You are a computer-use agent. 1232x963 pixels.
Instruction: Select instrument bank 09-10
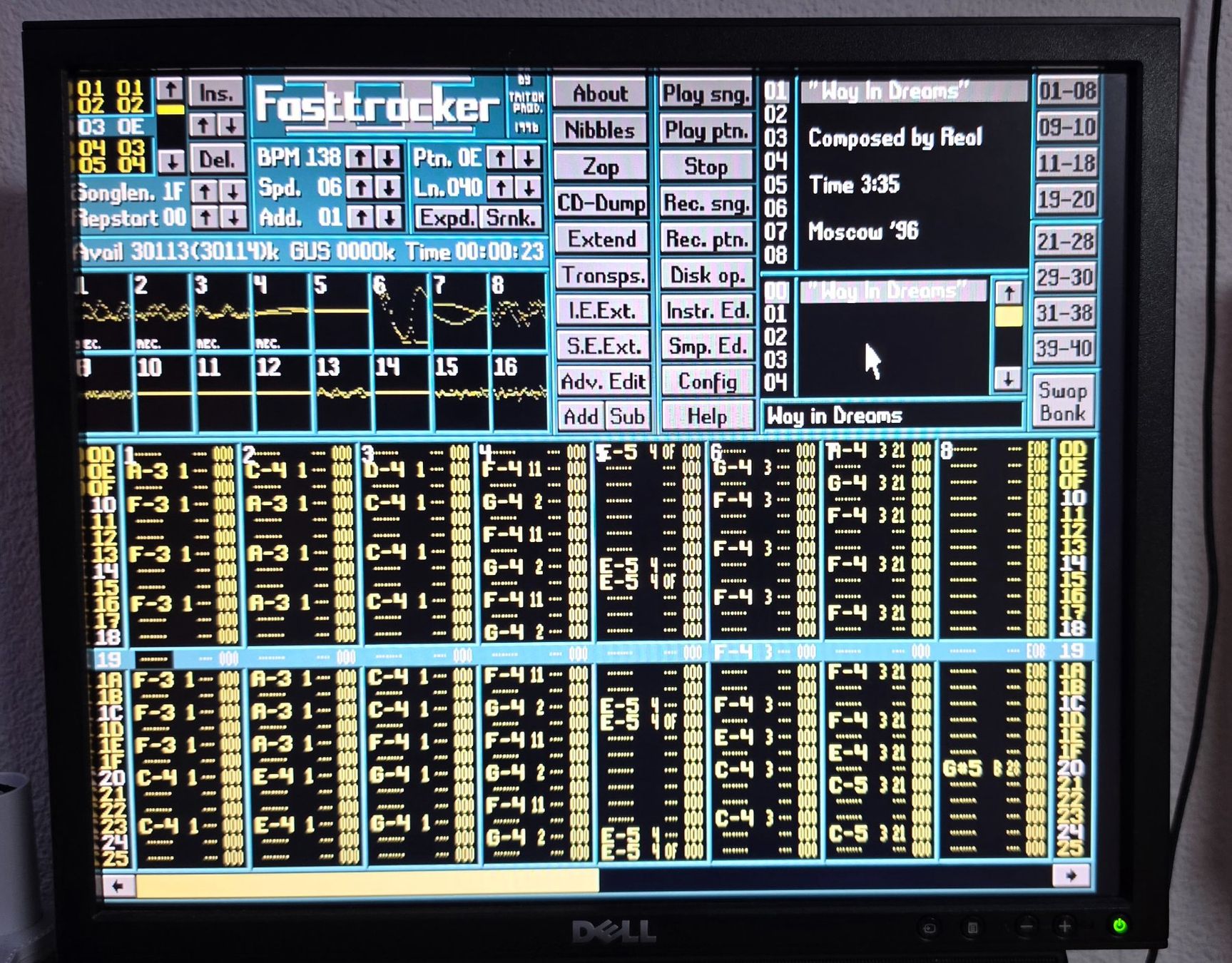pos(1066,128)
